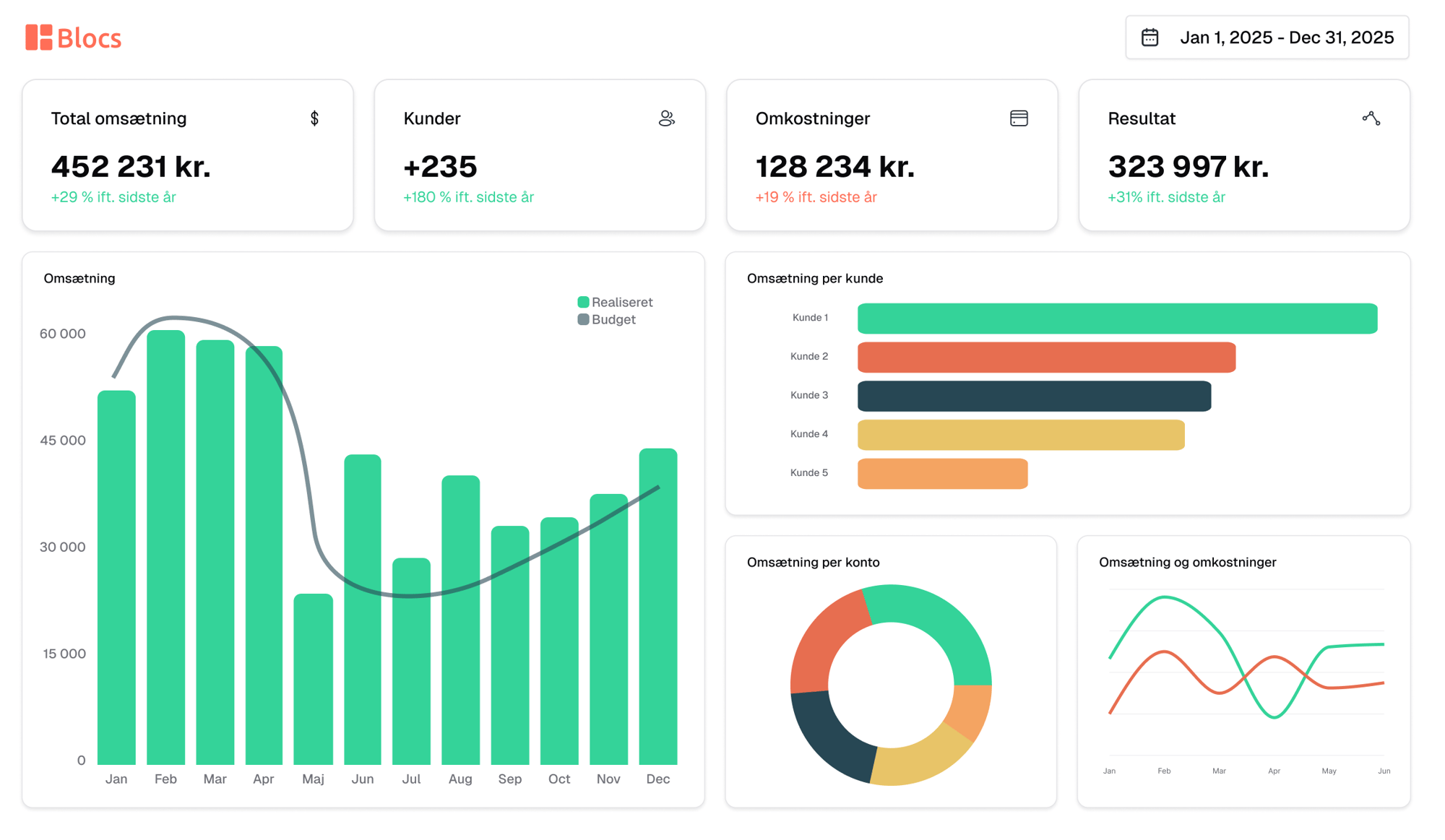
Task: Click the February bar in Omsætning chart
Action: click(165, 549)
